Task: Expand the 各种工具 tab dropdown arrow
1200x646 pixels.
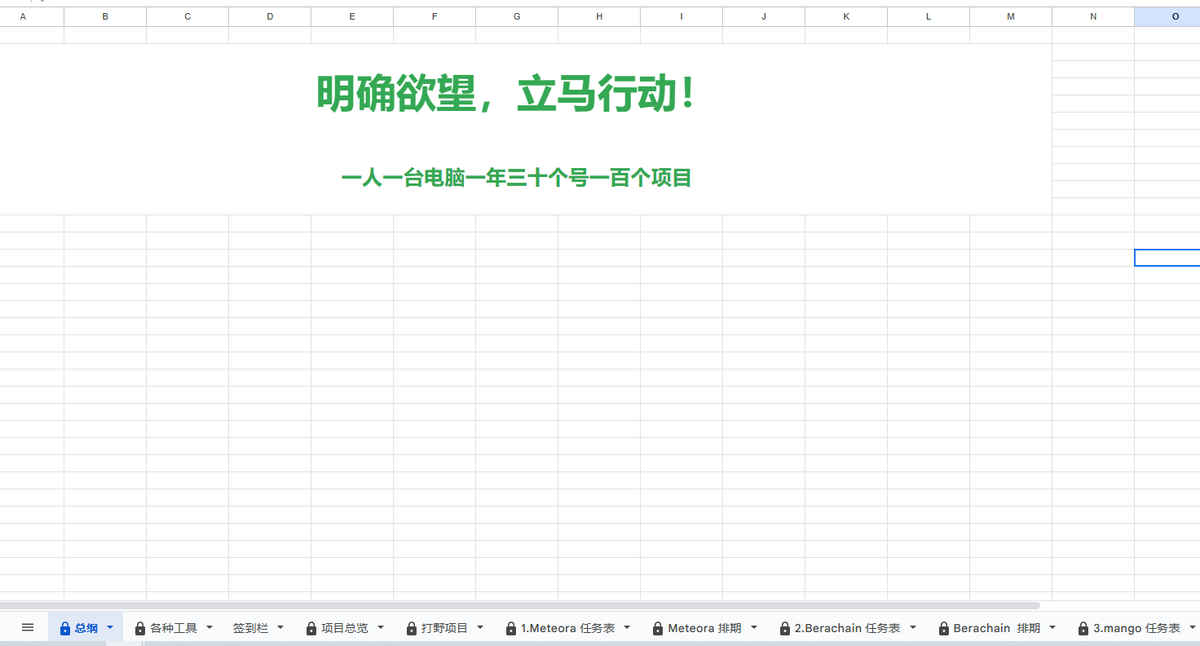Action: [x=209, y=628]
